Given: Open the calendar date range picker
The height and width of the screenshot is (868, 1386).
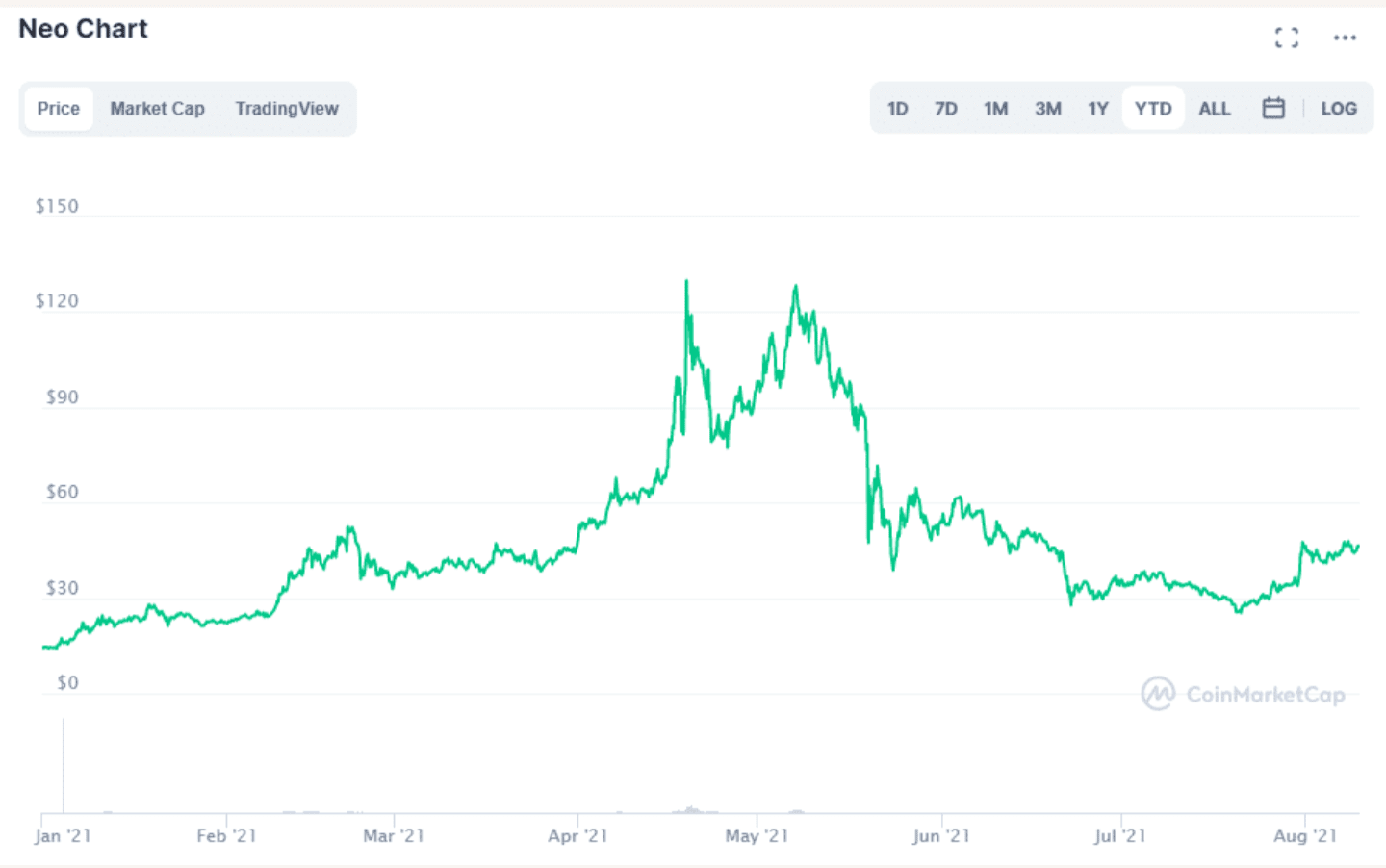Looking at the screenshot, I should [x=1273, y=108].
